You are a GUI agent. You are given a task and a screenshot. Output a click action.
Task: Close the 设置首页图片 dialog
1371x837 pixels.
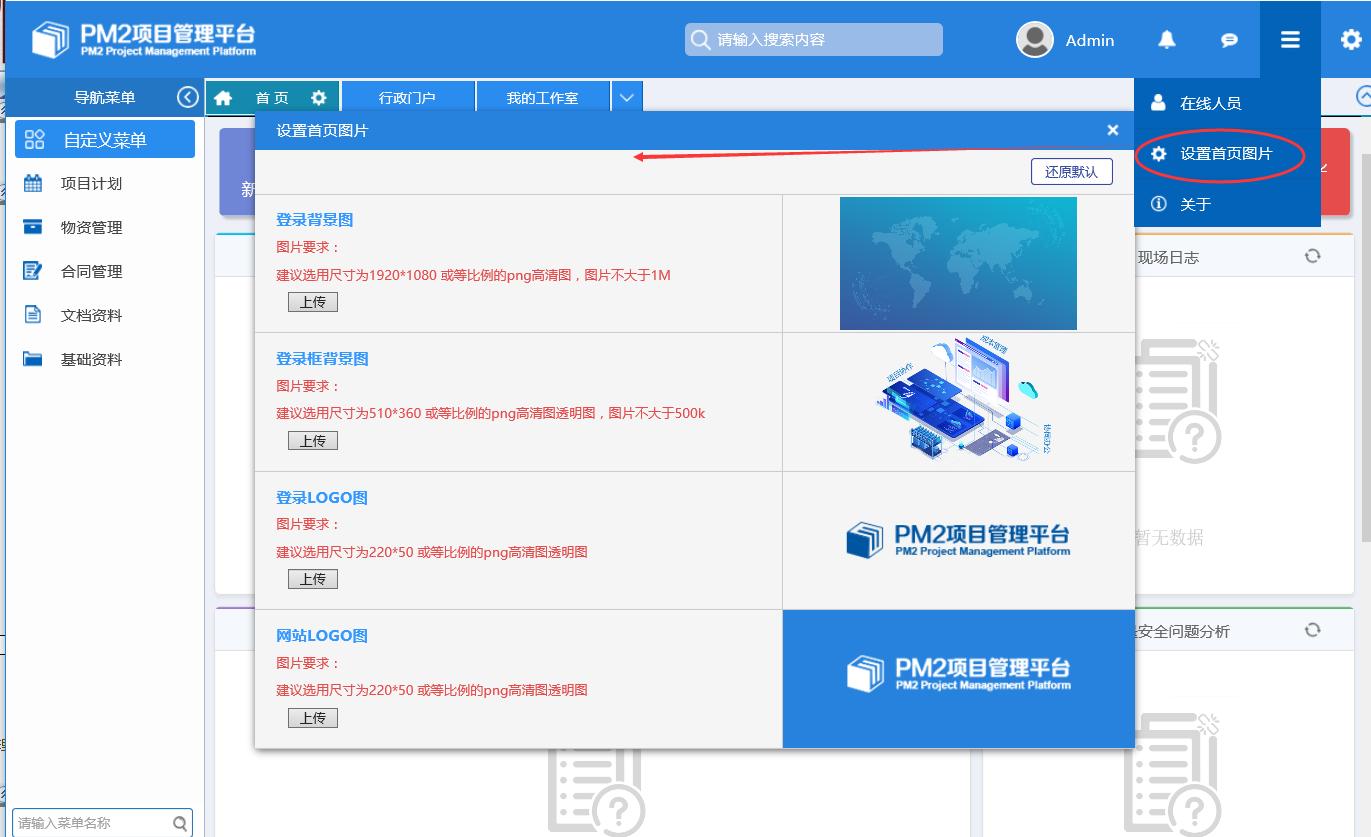(x=1112, y=130)
